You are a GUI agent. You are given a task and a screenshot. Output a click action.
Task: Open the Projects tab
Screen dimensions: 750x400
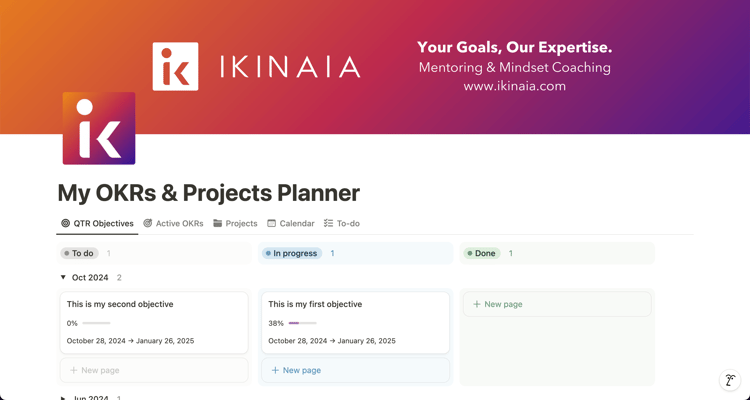[235, 223]
